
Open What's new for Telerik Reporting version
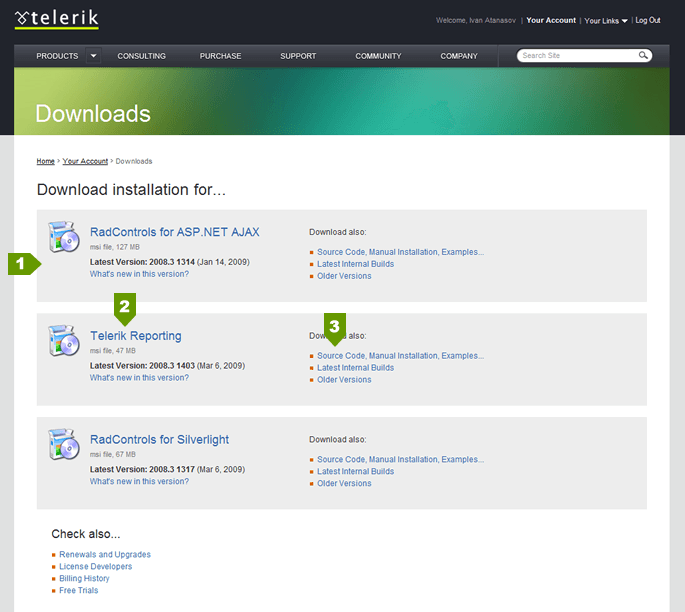[x=139, y=377]
